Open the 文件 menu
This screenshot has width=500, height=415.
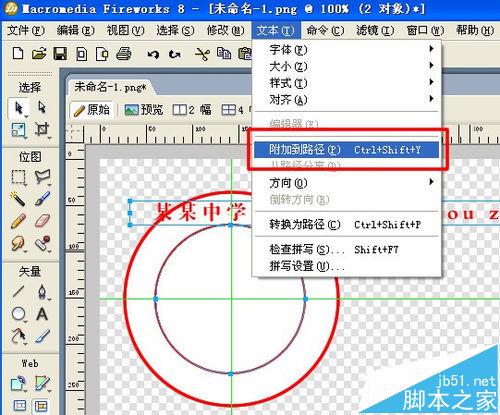tap(26, 31)
